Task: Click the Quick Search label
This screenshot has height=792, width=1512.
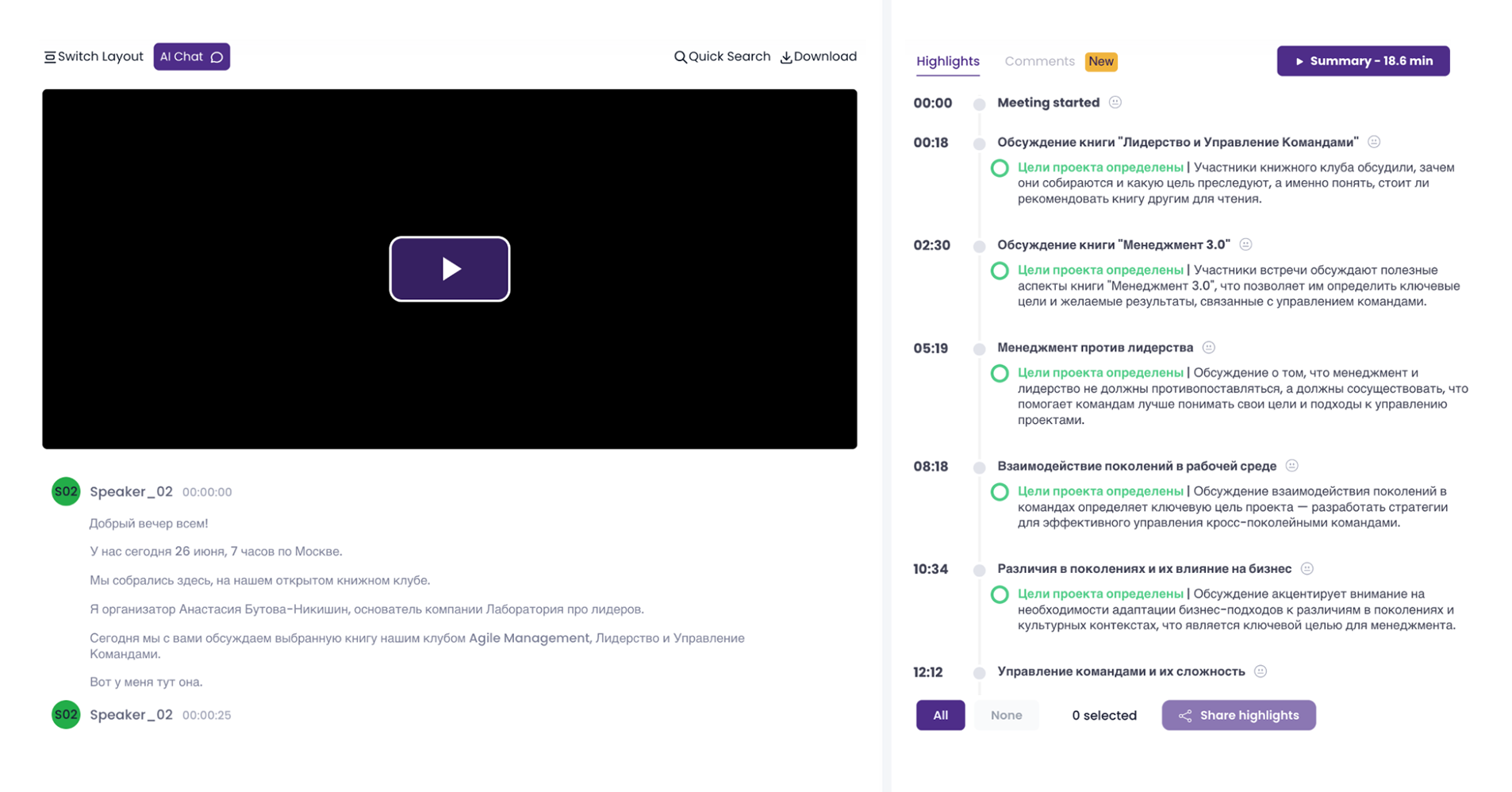Action: (729, 56)
